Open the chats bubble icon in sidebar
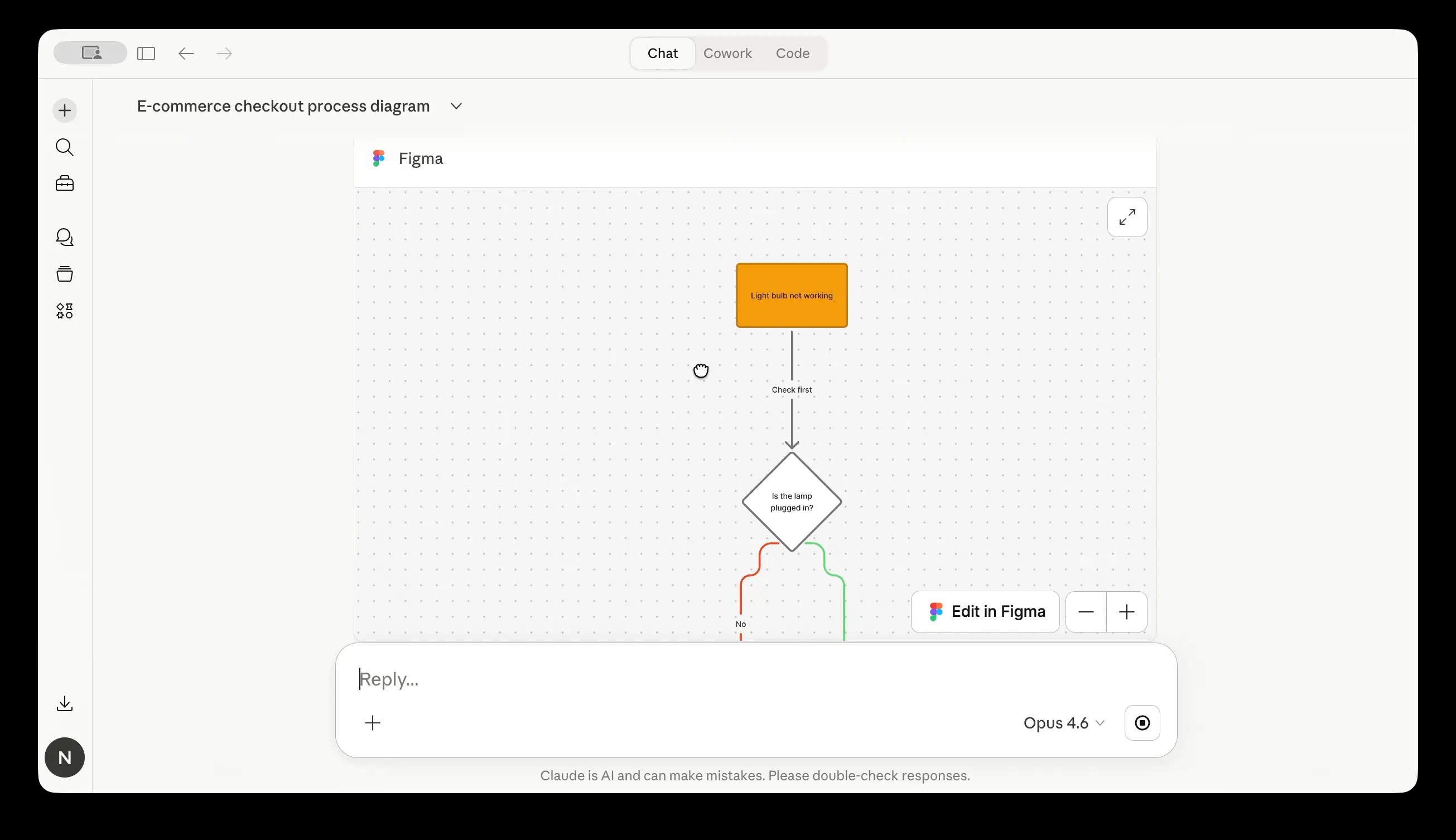Viewport: 1456px width, 840px height. pos(65,237)
